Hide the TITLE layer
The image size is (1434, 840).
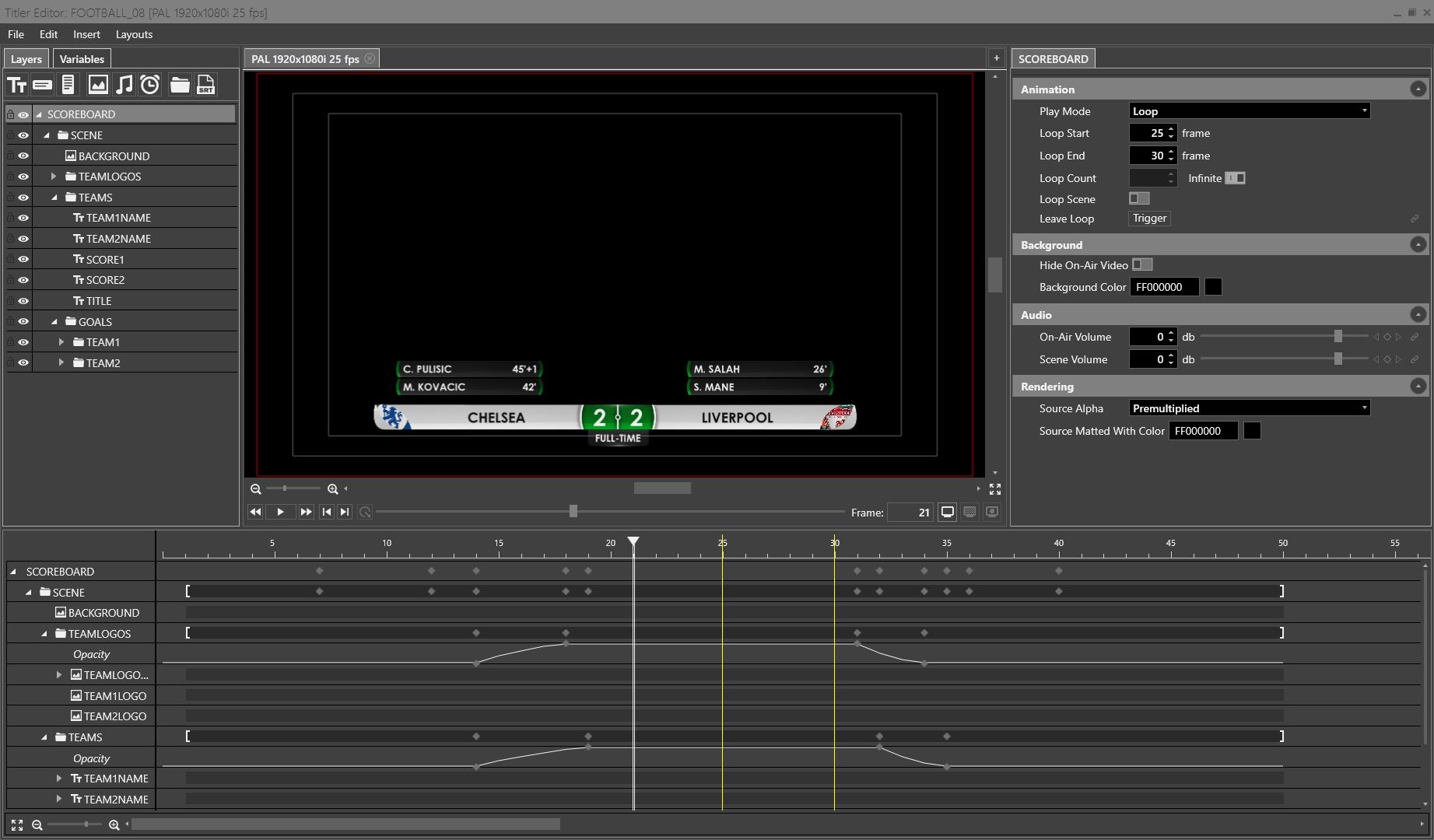pos(23,301)
